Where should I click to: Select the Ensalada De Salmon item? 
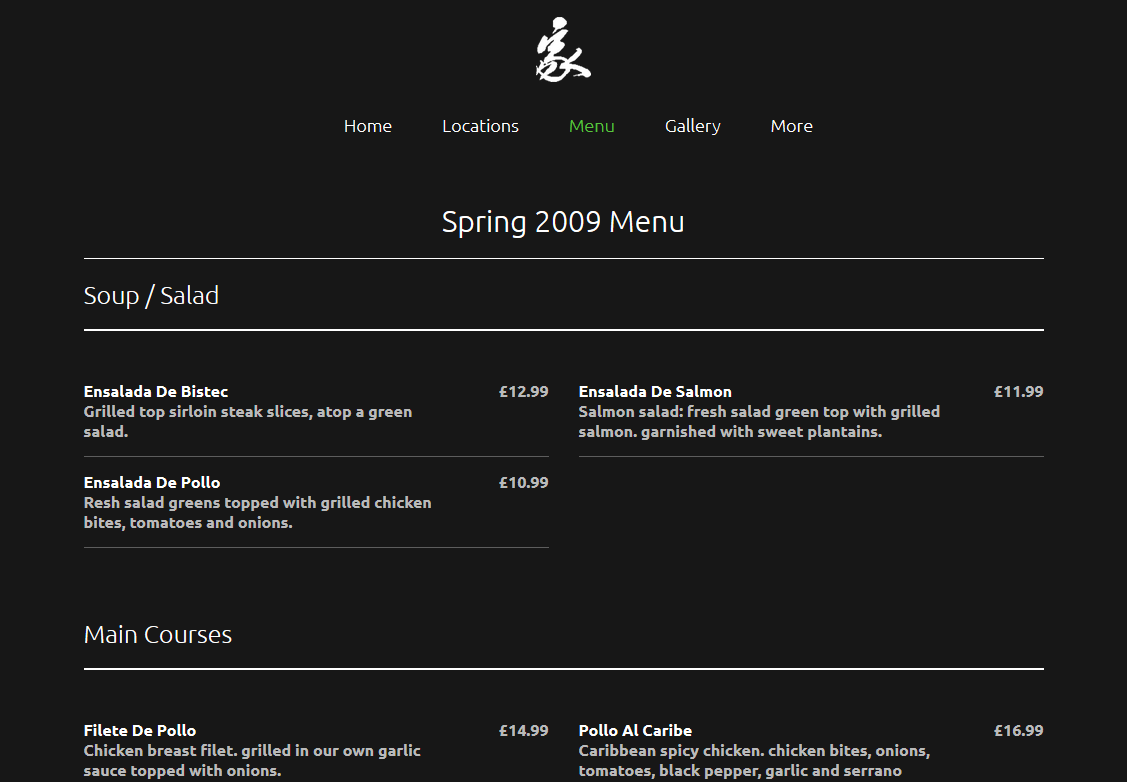coord(655,392)
